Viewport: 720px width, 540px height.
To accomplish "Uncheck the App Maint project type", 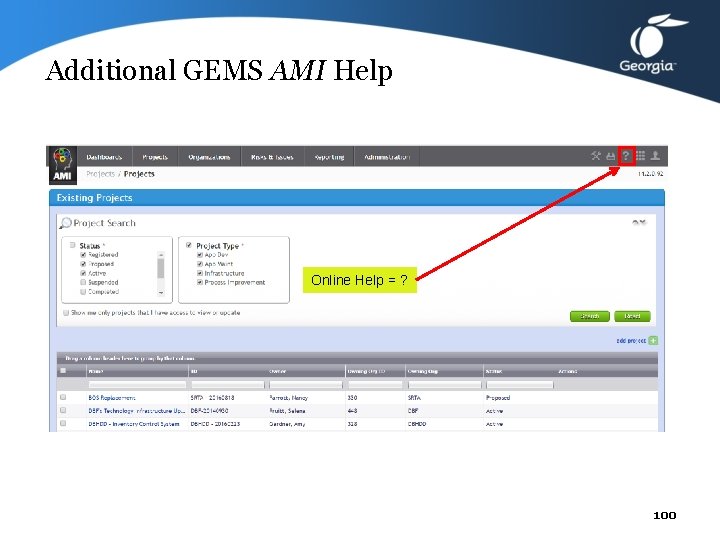I will [200, 264].
